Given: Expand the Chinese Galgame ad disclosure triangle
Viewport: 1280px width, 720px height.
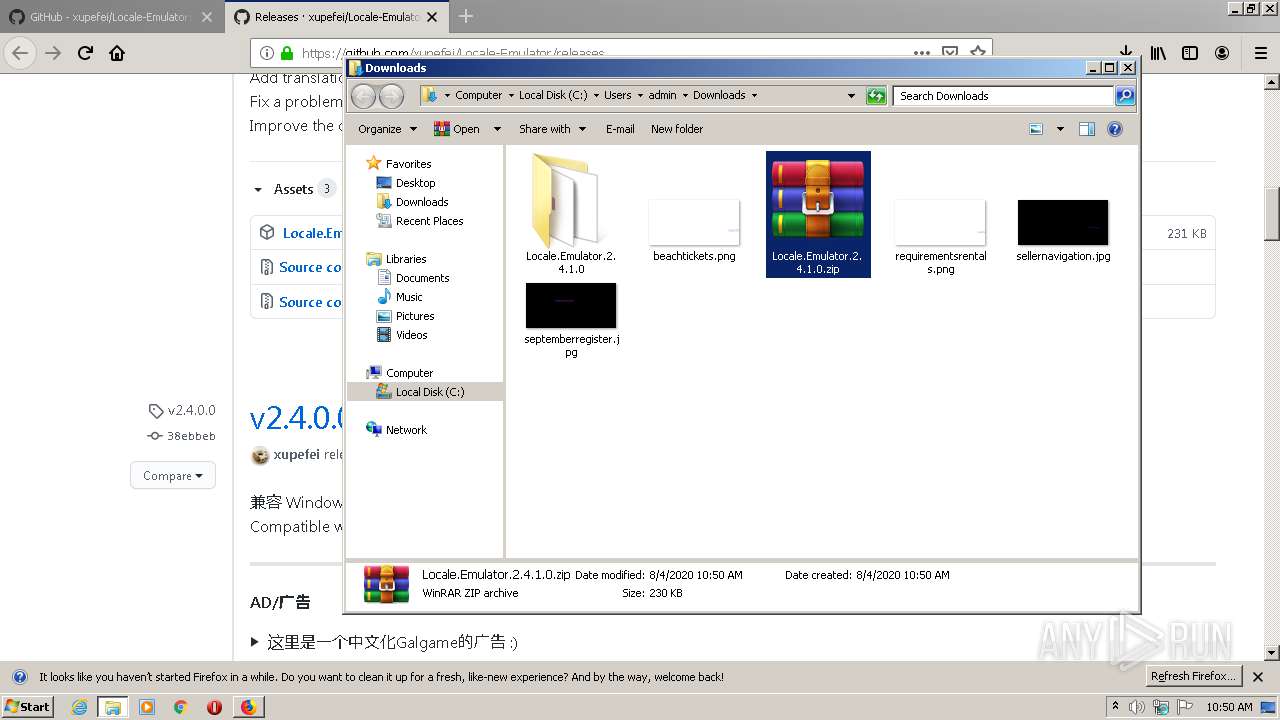Looking at the screenshot, I should 256,642.
